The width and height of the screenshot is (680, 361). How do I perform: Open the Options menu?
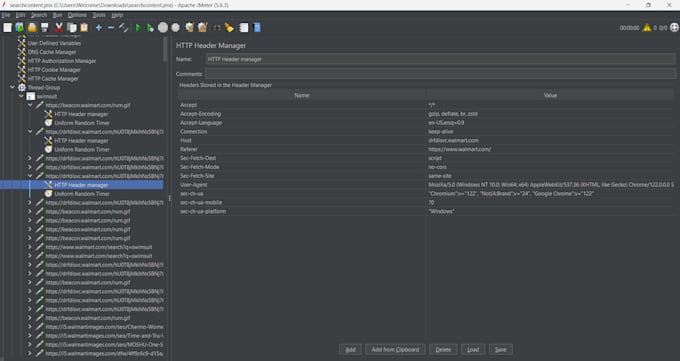coord(77,15)
